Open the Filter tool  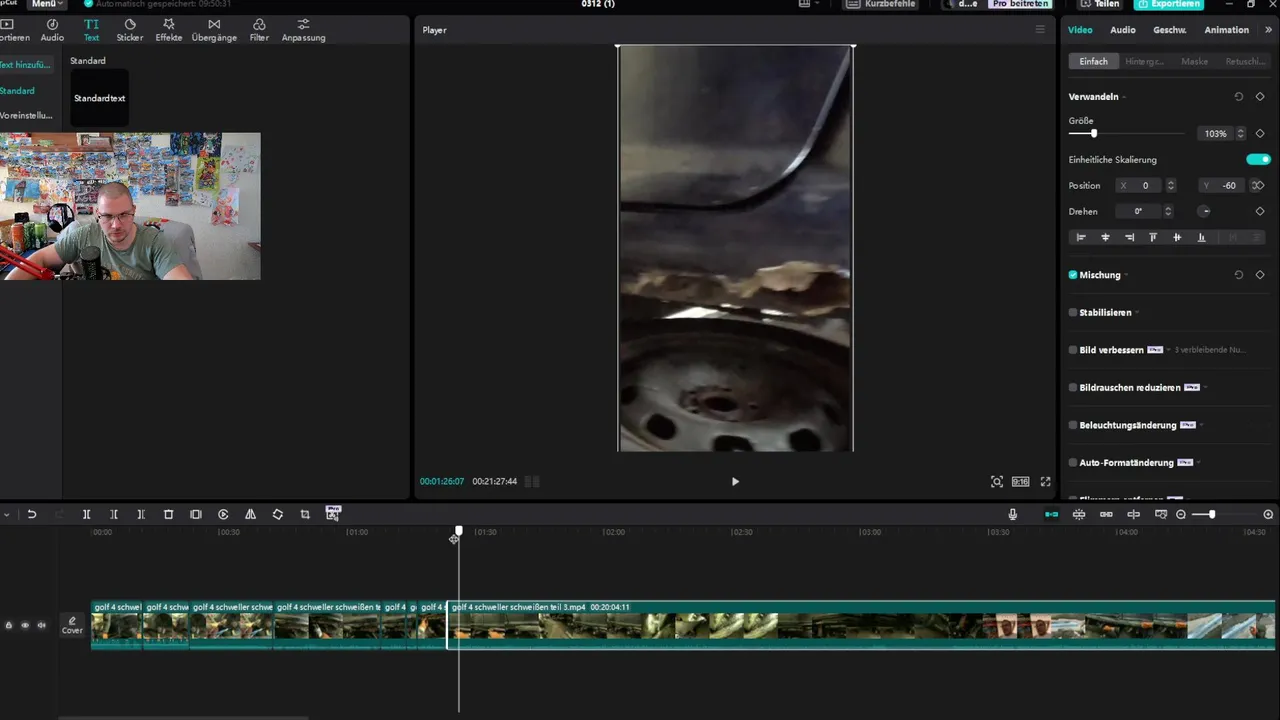[259, 29]
